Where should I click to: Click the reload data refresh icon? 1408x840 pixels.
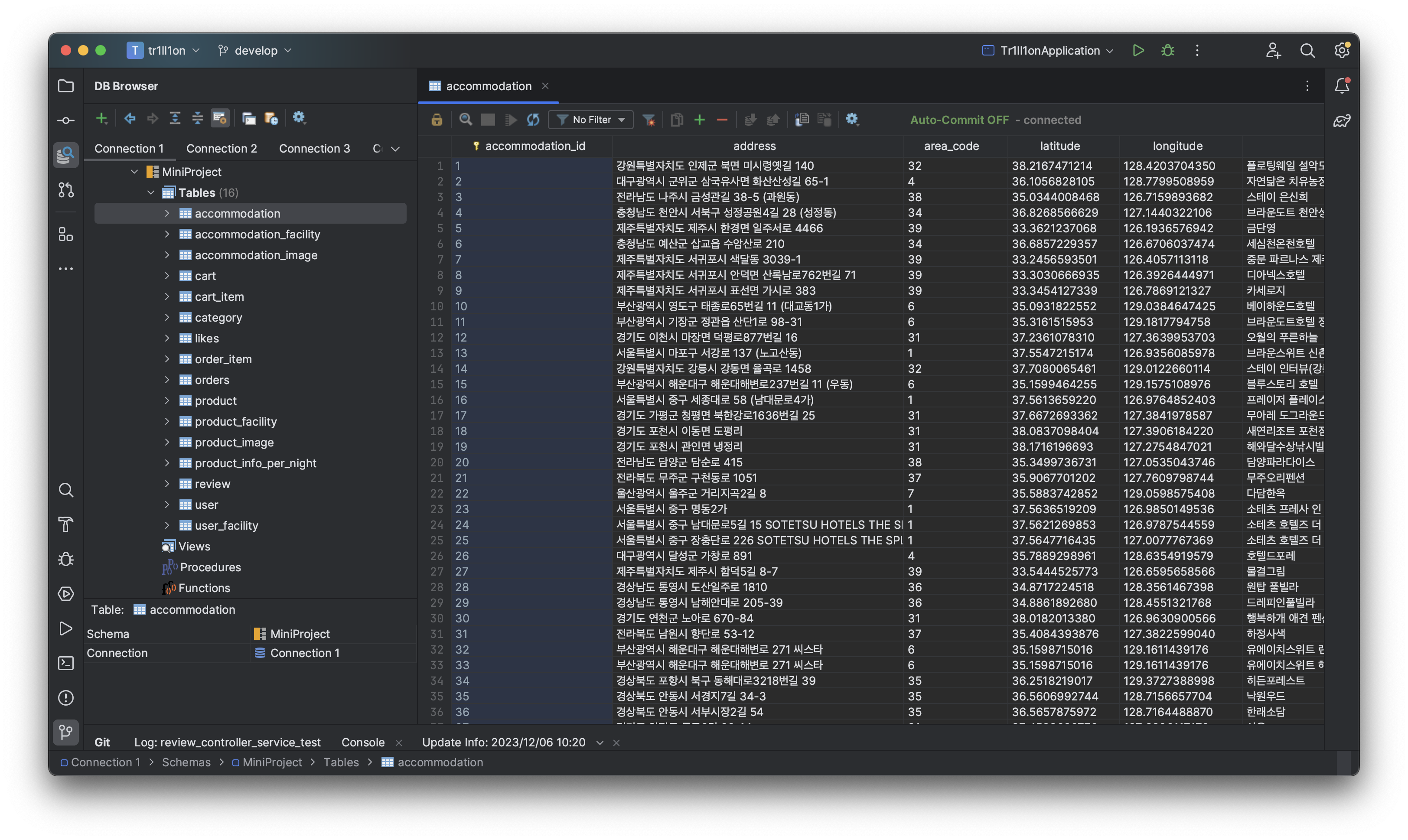[533, 120]
